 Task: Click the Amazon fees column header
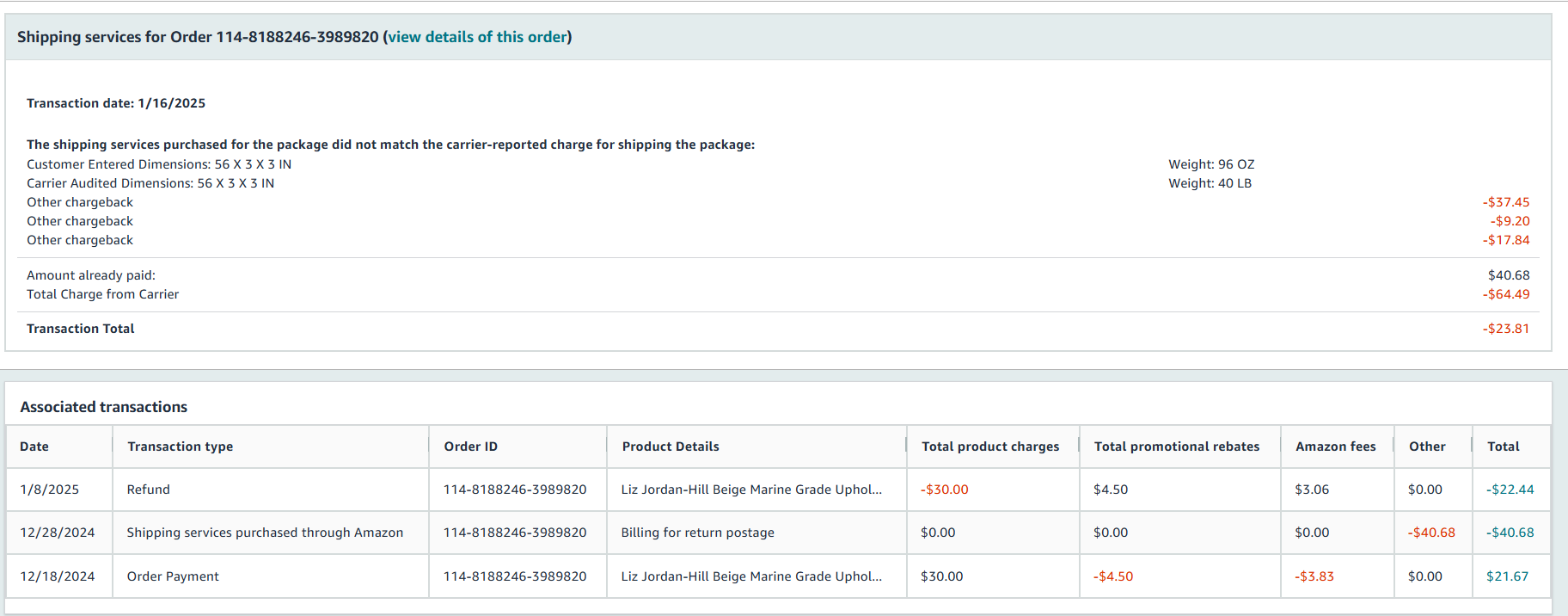coord(1336,447)
